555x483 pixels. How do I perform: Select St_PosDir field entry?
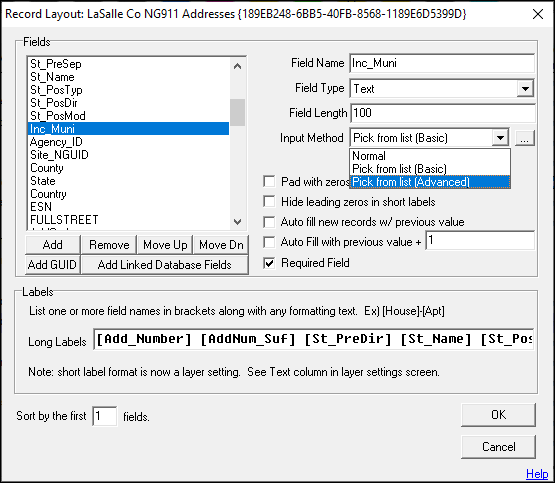click(x=128, y=103)
